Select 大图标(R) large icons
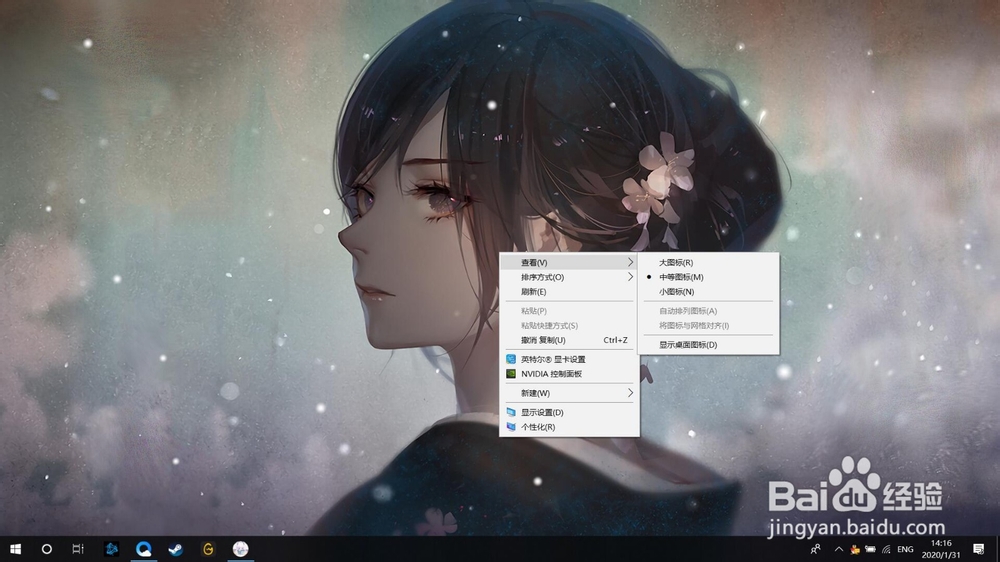 708,262
